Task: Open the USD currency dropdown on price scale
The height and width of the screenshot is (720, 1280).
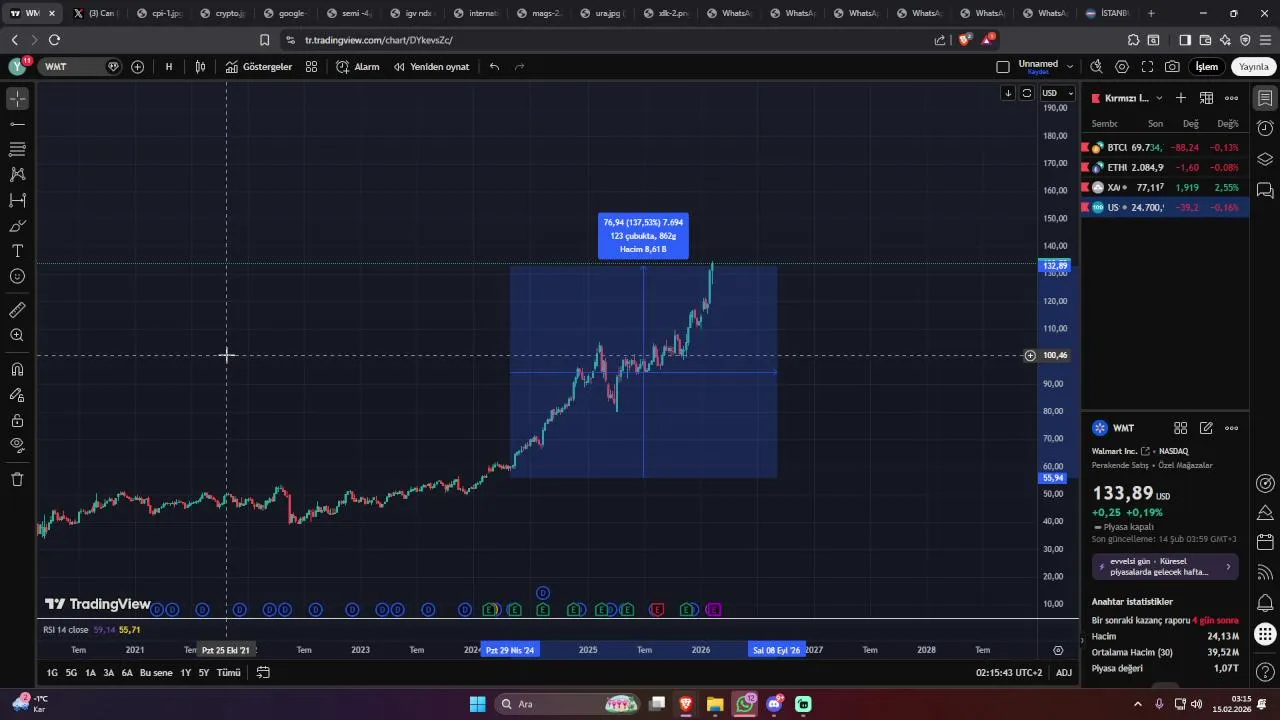Action: [x=1057, y=93]
